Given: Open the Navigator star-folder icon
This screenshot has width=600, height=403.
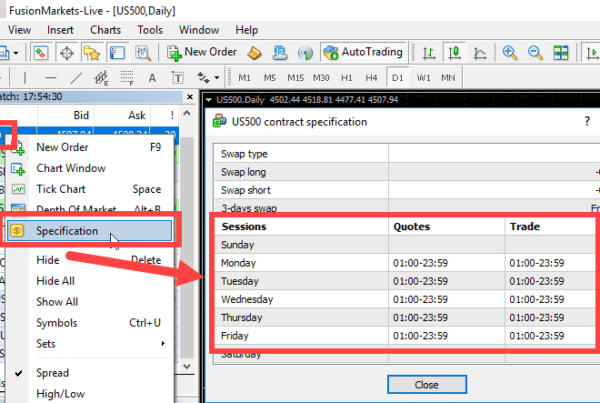Looking at the screenshot, I should coord(92,53).
